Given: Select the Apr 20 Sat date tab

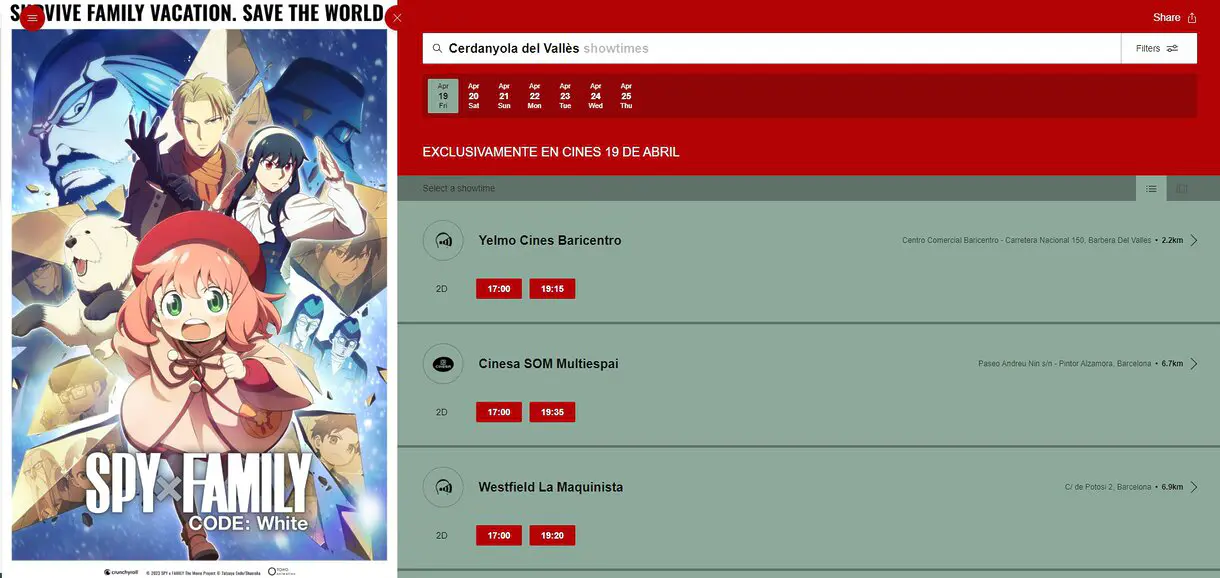Looking at the screenshot, I should (x=474, y=96).
